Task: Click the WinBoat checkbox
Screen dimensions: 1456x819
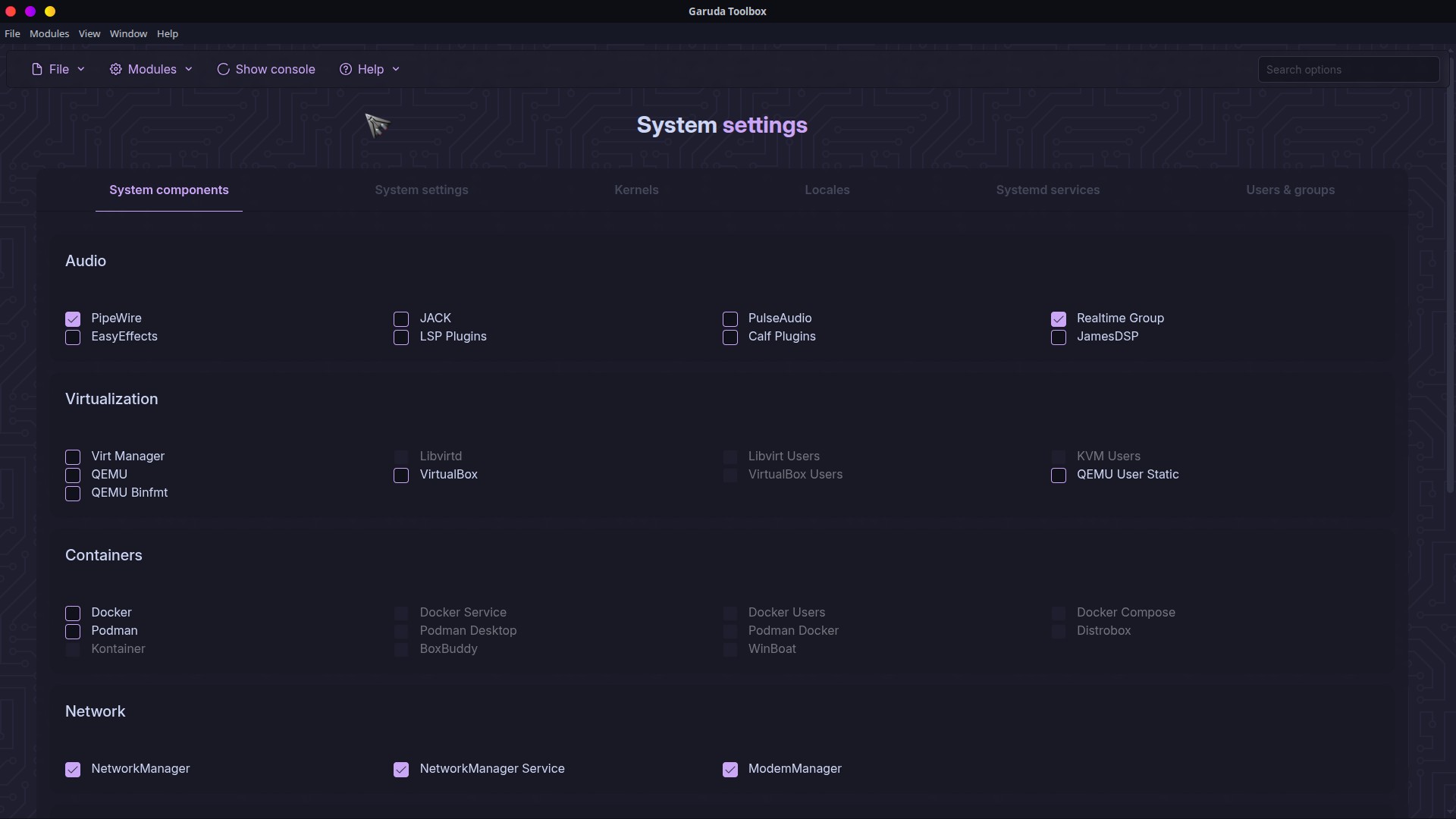Action: [730, 649]
